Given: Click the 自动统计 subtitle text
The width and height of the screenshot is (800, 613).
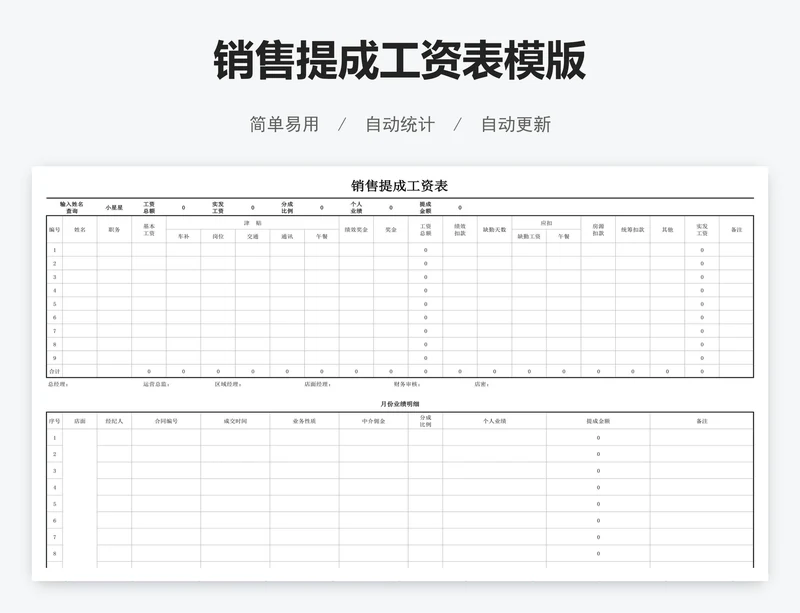Looking at the screenshot, I should pyautogui.click(x=400, y=124).
